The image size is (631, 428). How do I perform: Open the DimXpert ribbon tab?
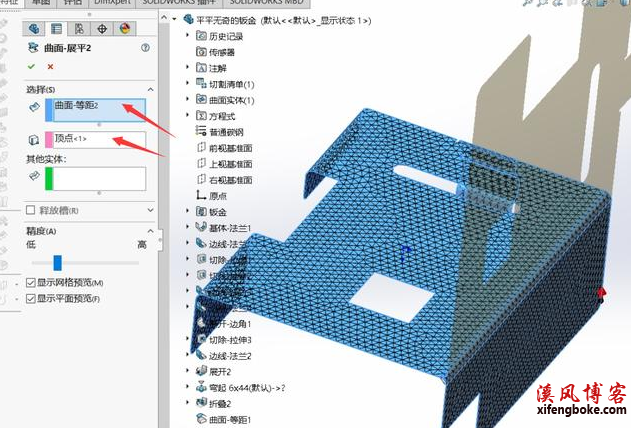point(113,2)
